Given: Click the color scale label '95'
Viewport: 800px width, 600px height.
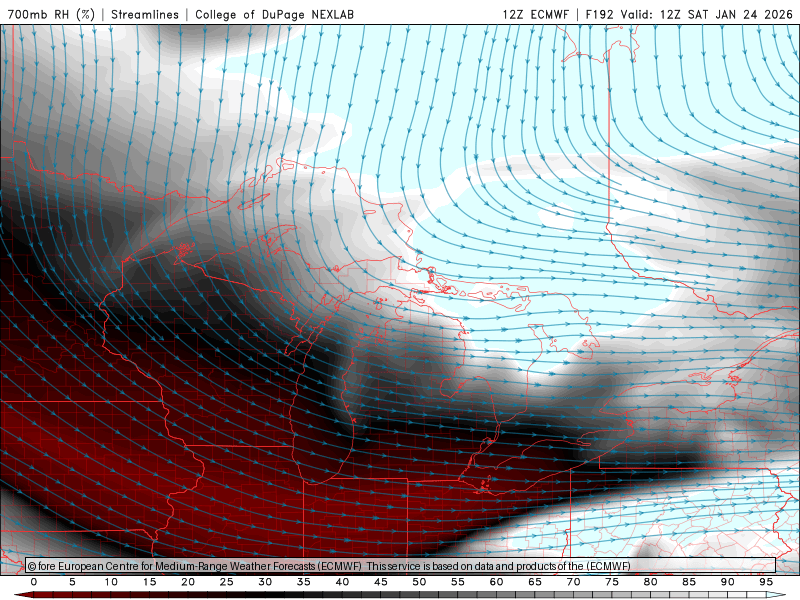Looking at the screenshot, I should (x=766, y=582).
